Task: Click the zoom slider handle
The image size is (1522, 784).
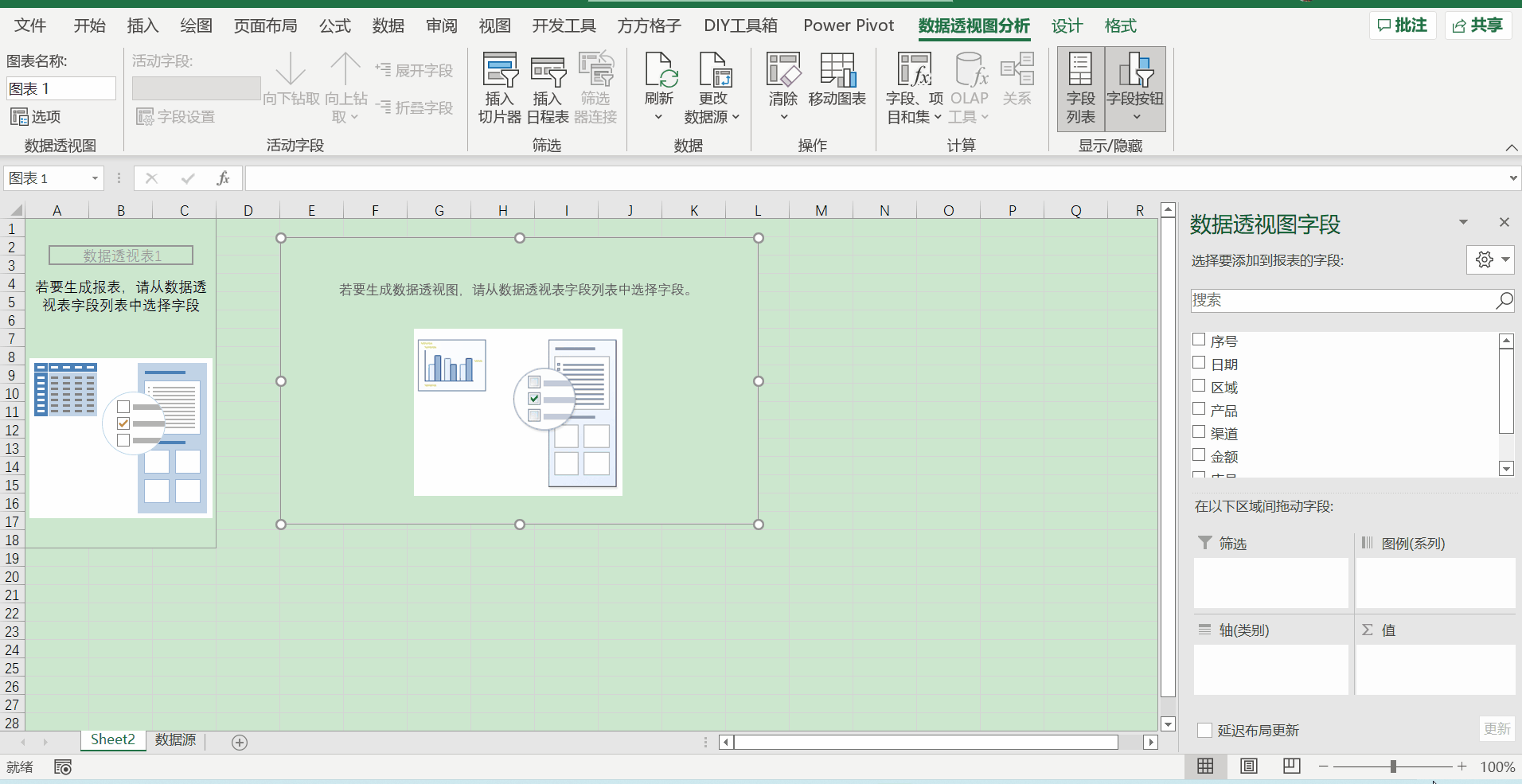Action: coord(1393,766)
